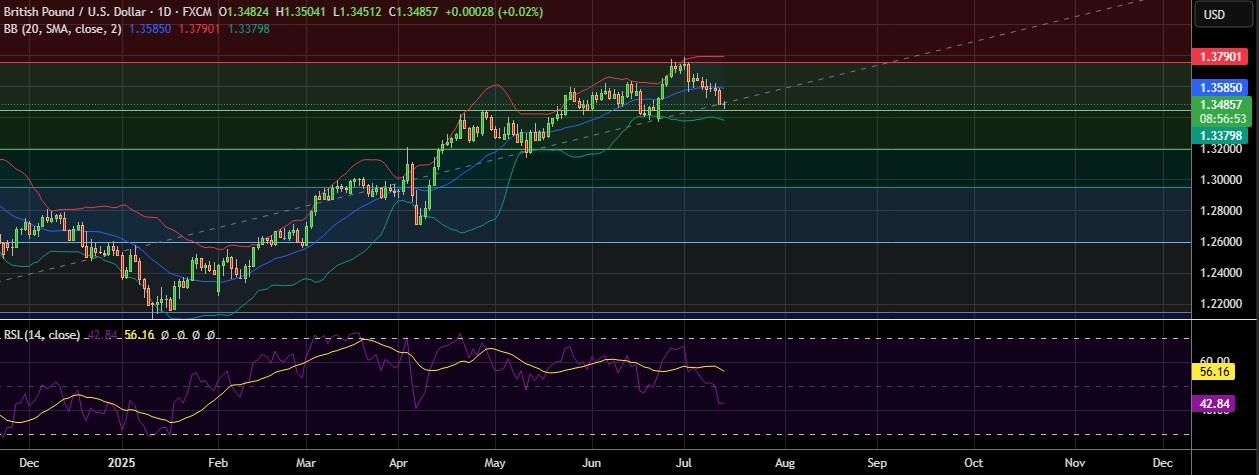Viewport: 1259px width, 475px height.
Task: Click the Nov label on time axis
Action: point(1075,464)
